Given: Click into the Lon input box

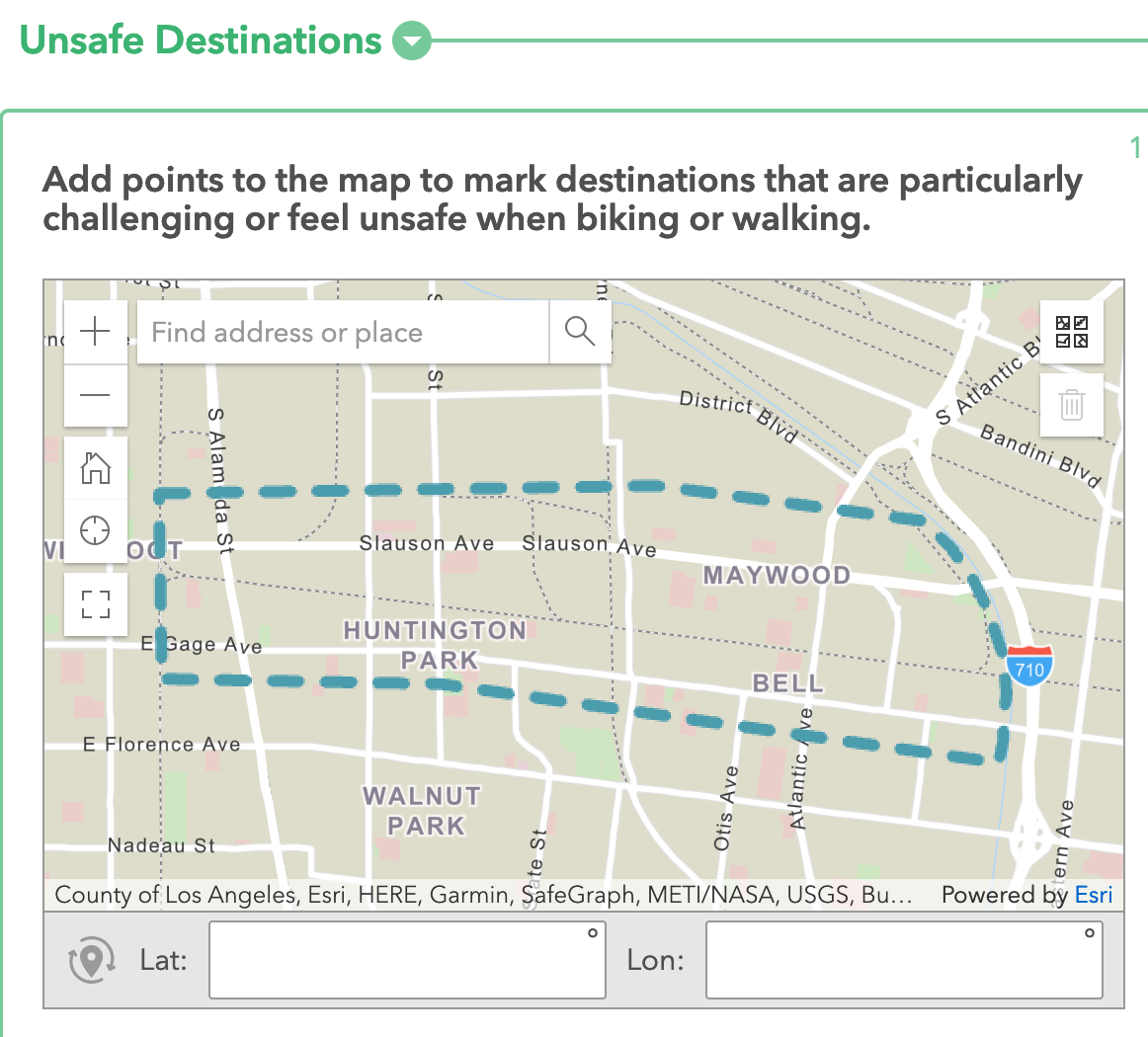Looking at the screenshot, I should [903, 961].
